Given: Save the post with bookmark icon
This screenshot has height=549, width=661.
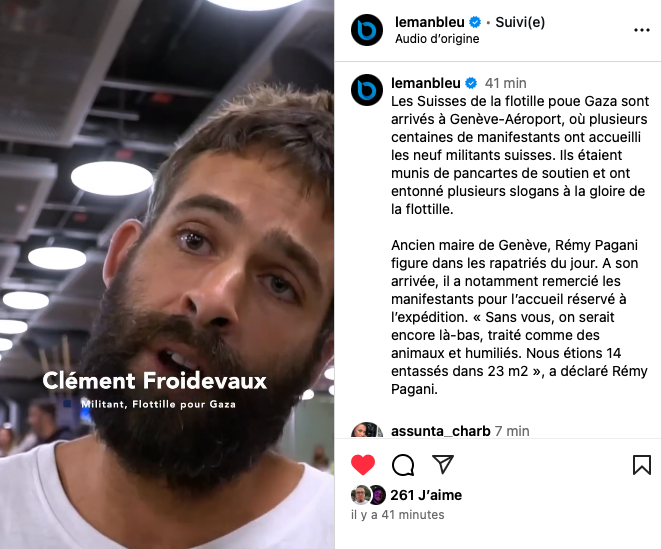Looking at the screenshot, I should (642, 465).
